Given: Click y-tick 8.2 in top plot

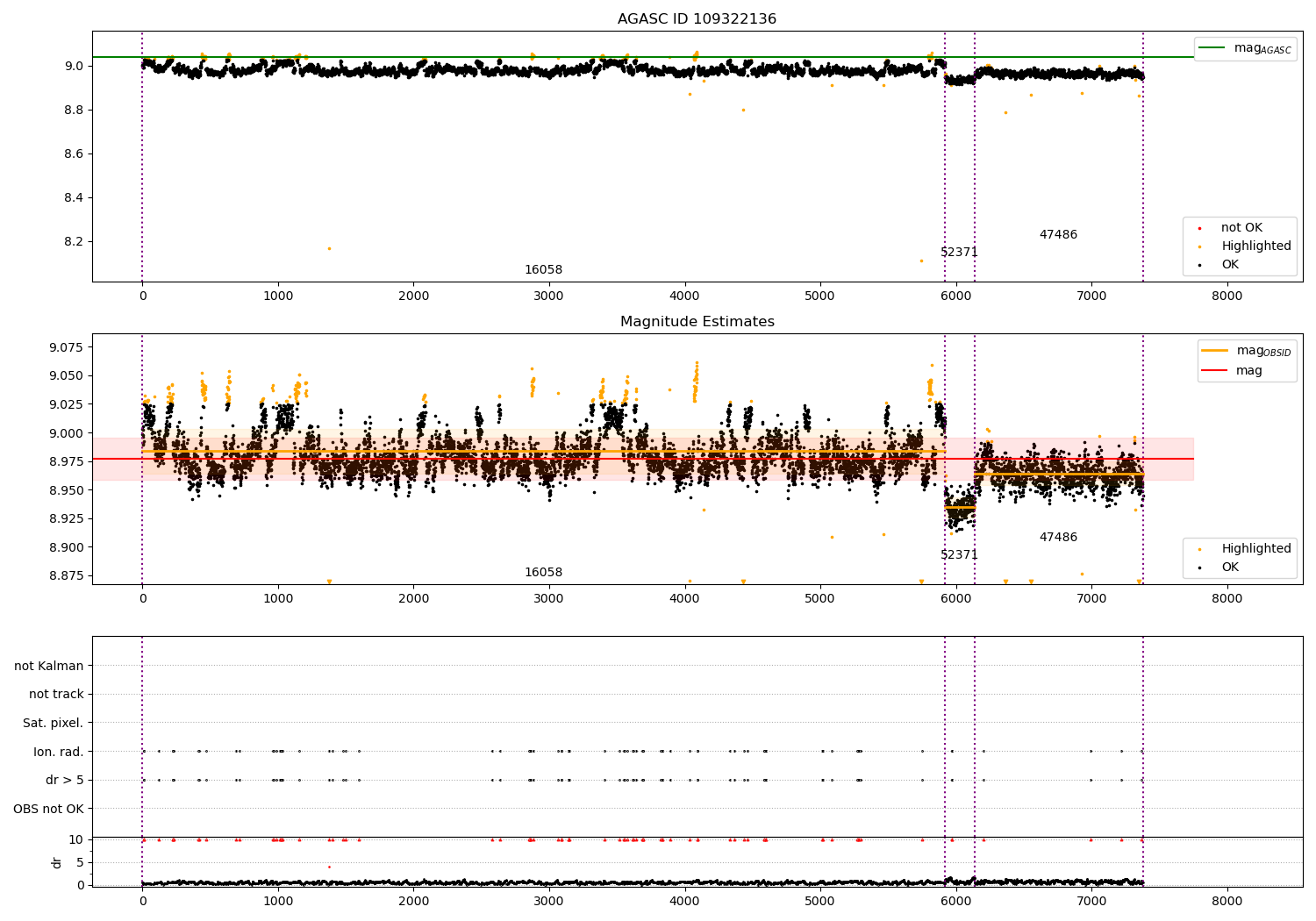Looking at the screenshot, I should 73,242.
